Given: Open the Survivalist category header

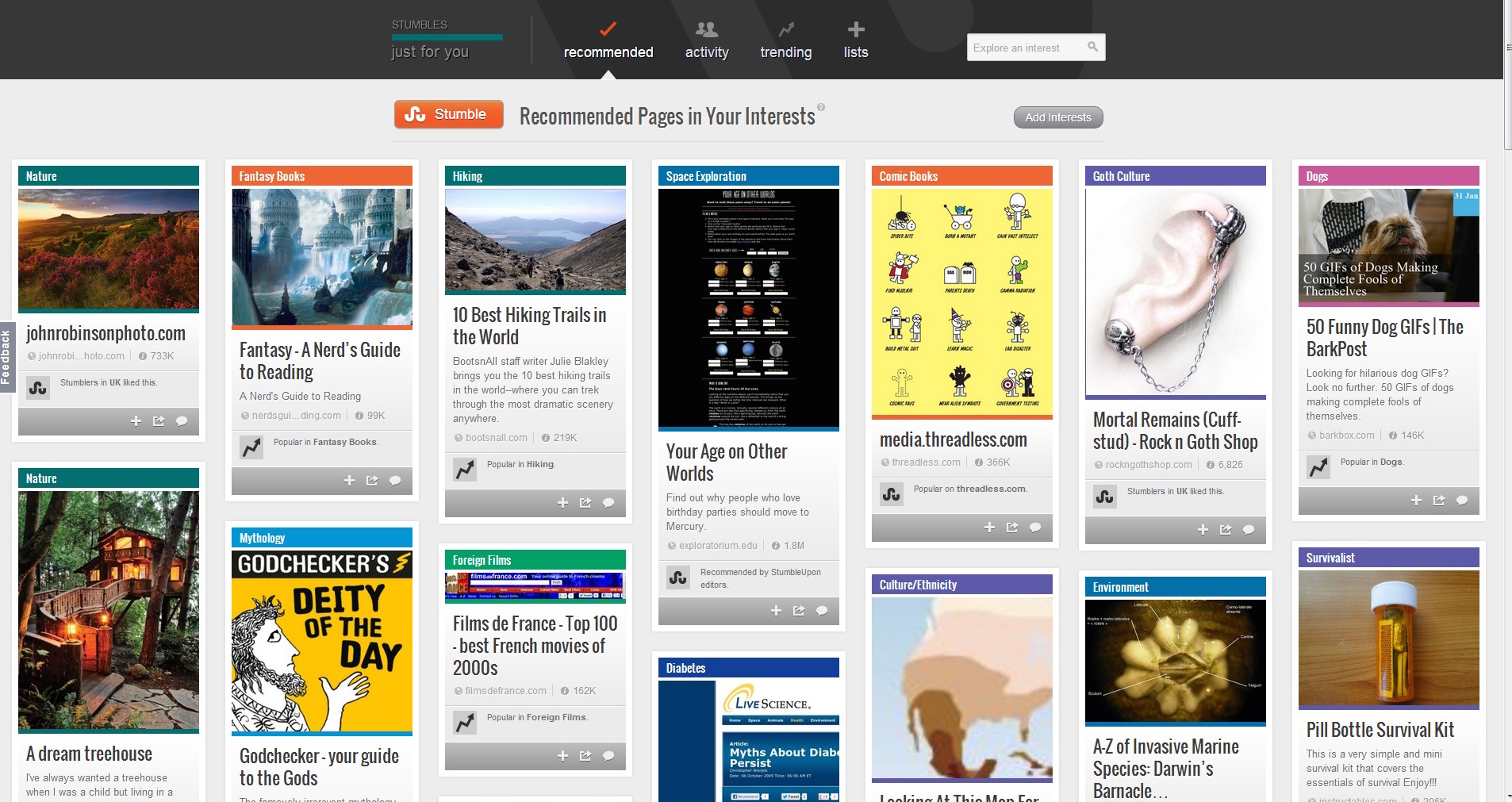Looking at the screenshot, I should point(1389,558).
